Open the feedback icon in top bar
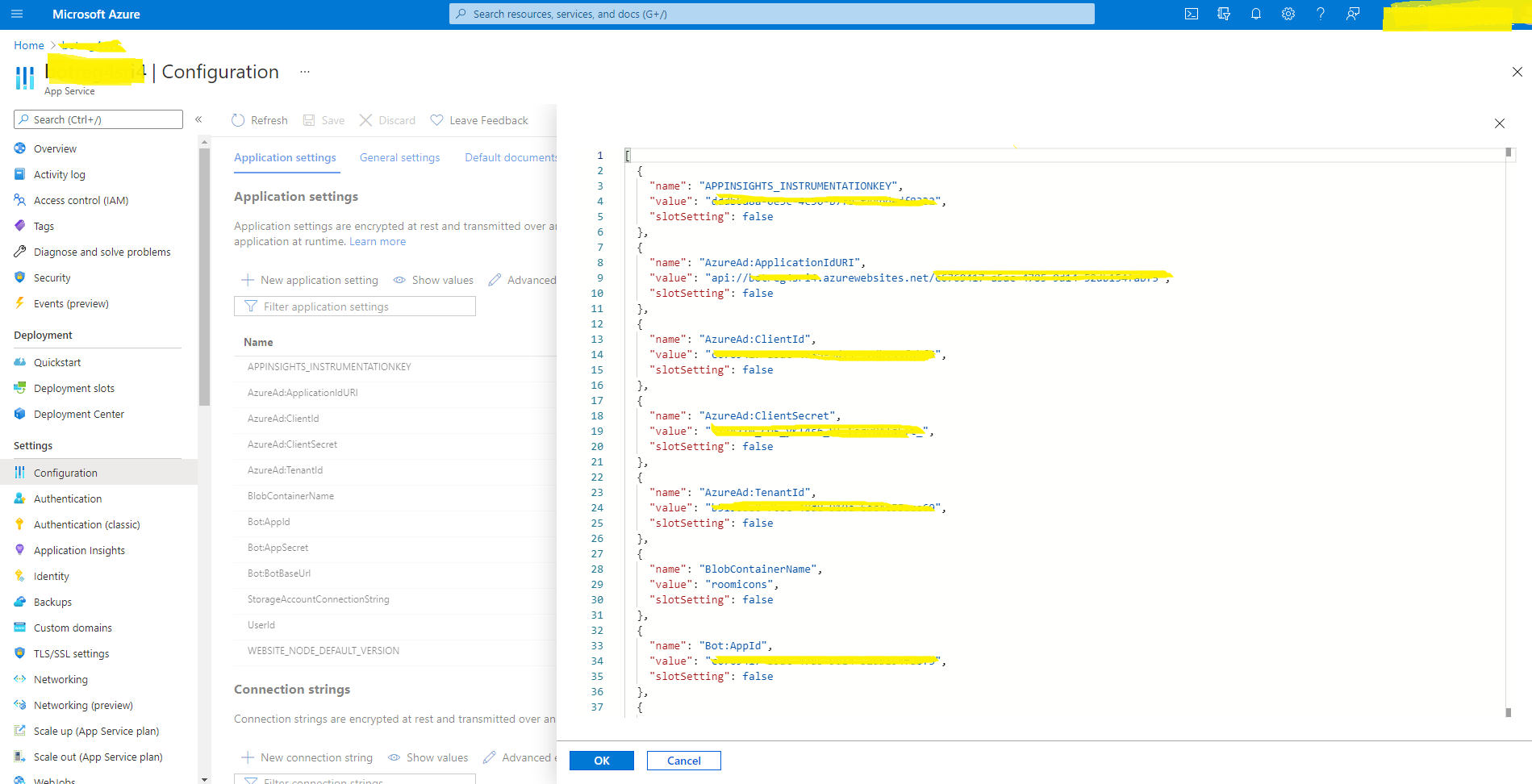1532x784 pixels. 1353,14
